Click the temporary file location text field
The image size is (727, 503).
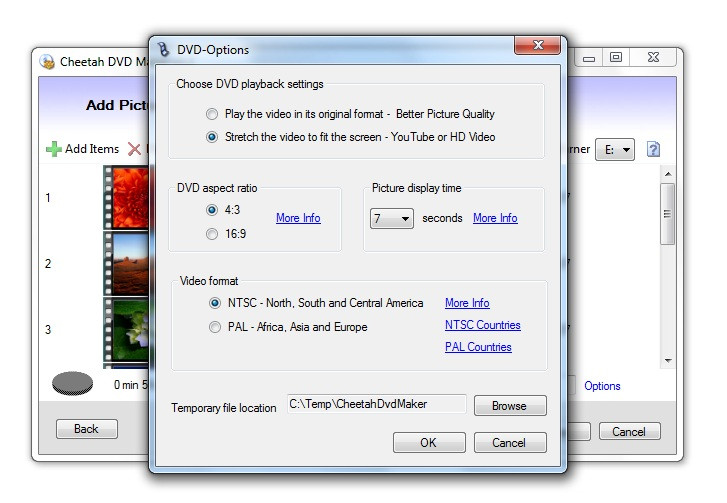[376, 404]
